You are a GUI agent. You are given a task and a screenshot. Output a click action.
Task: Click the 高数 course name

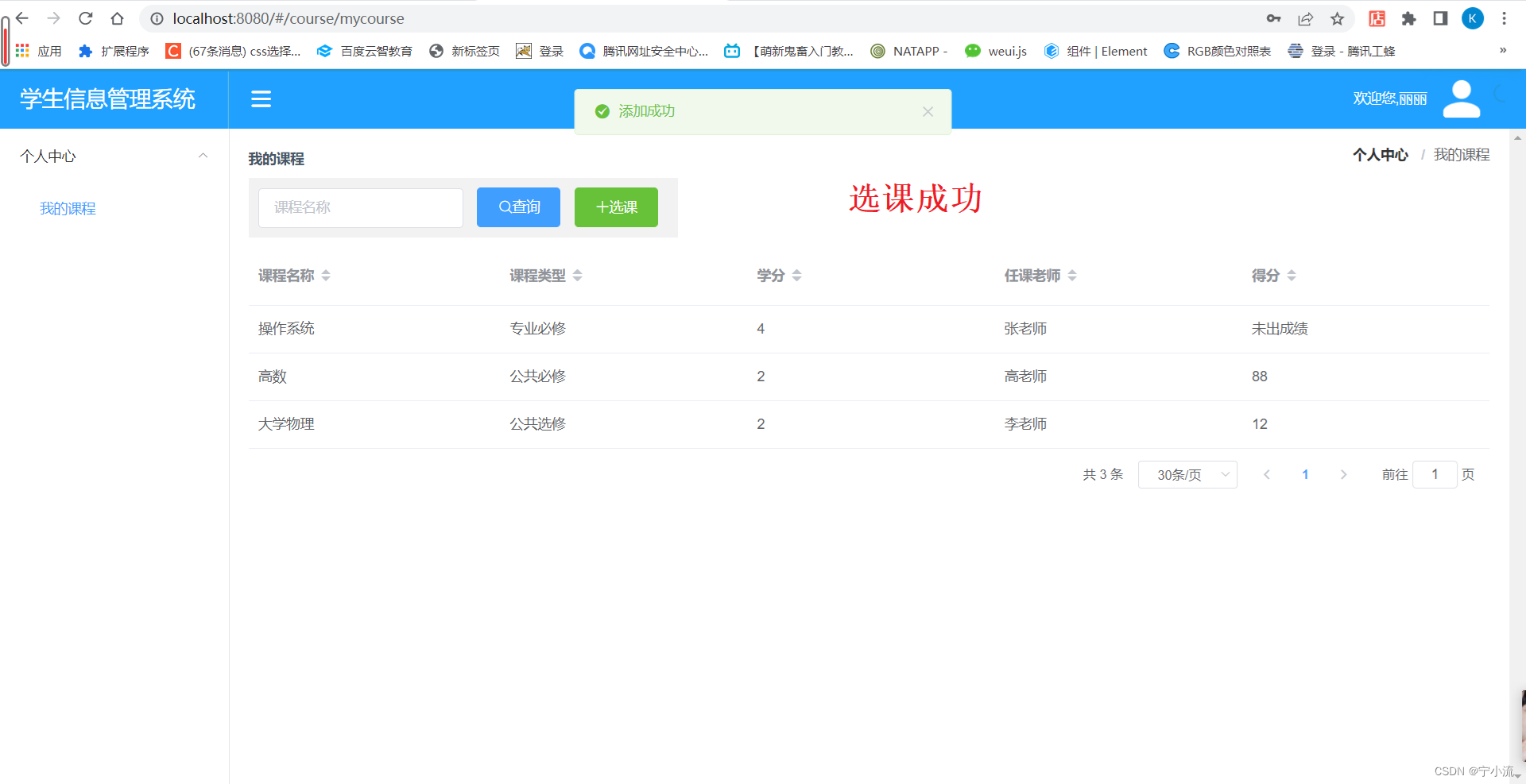tap(273, 377)
